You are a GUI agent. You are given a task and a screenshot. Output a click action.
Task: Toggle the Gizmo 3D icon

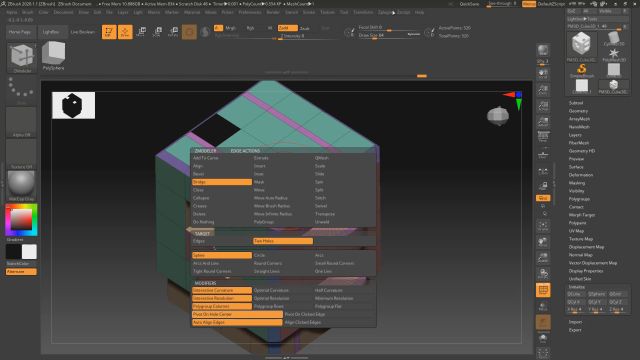[189, 32]
